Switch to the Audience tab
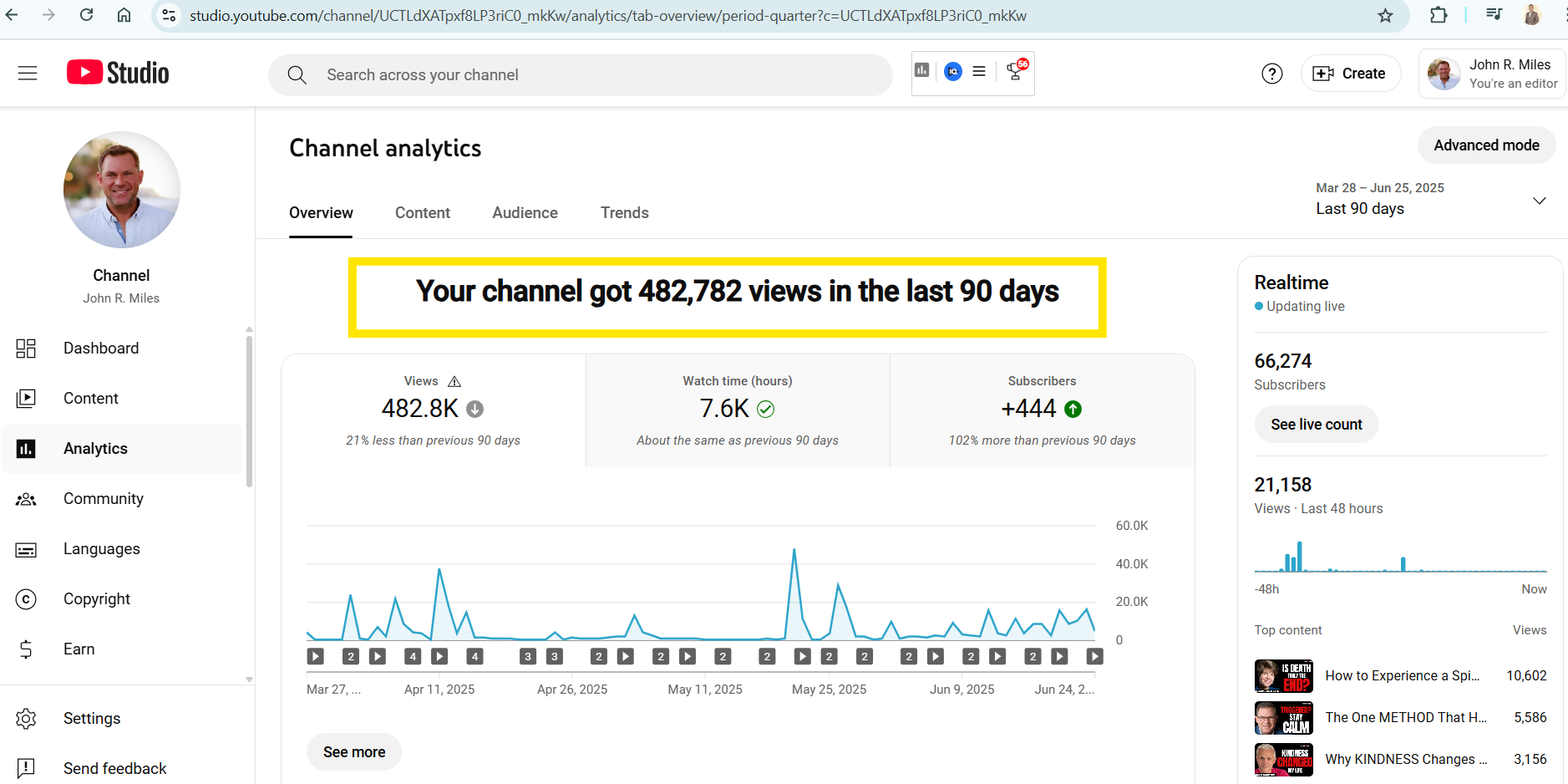This screenshot has width=1568, height=784. (525, 213)
